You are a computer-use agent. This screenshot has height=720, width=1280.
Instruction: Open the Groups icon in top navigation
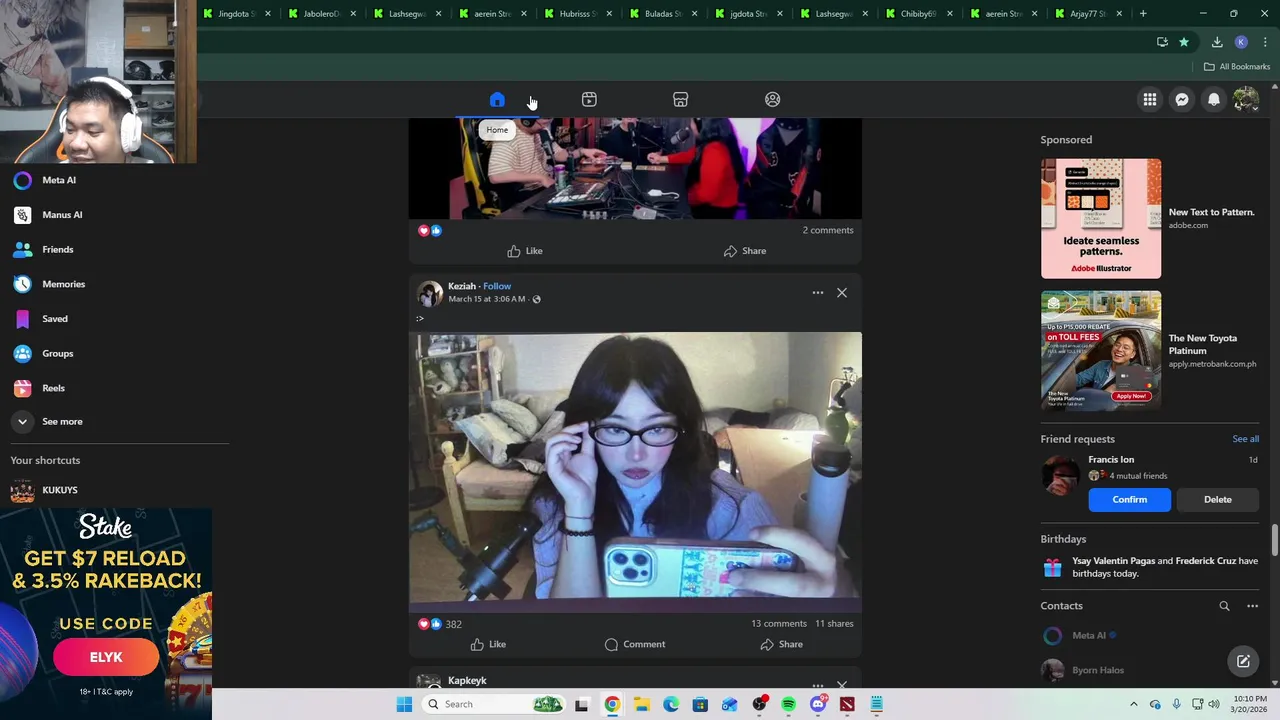coord(772,100)
